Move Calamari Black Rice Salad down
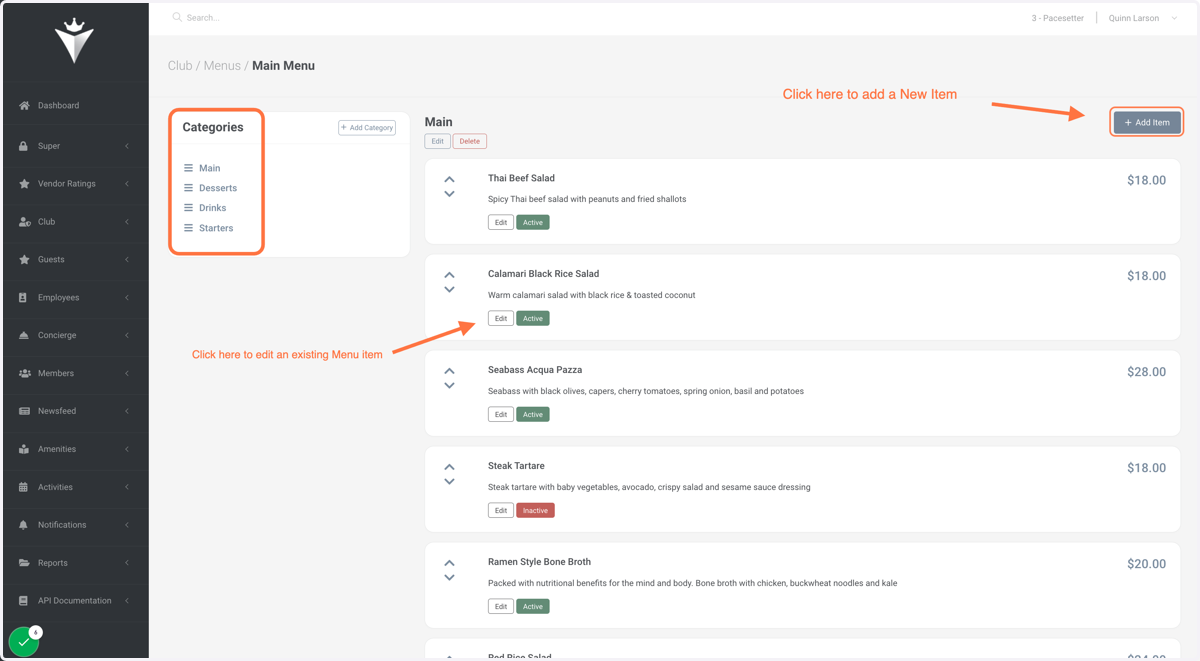The height and width of the screenshot is (661, 1200). pos(449,290)
